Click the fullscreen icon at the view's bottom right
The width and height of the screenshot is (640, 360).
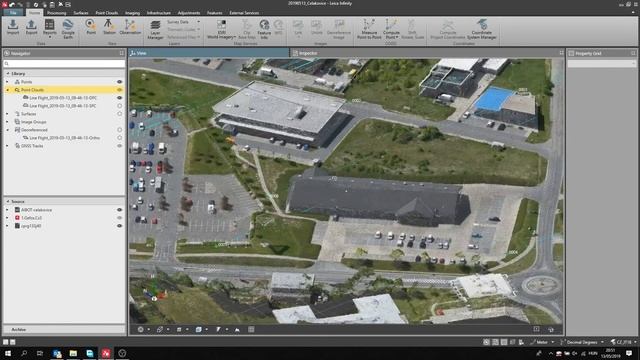pyautogui.click(x=536, y=329)
